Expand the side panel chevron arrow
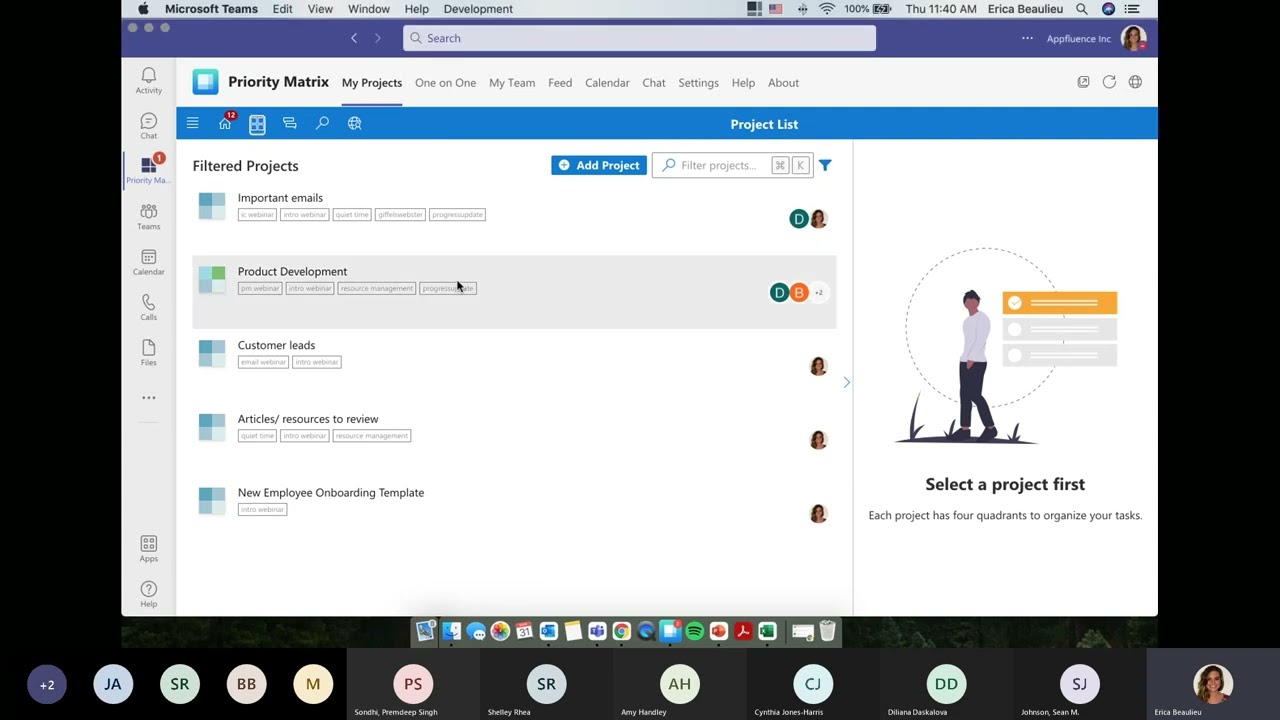Viewport: 1280px width, 720px height. point(846,382)
